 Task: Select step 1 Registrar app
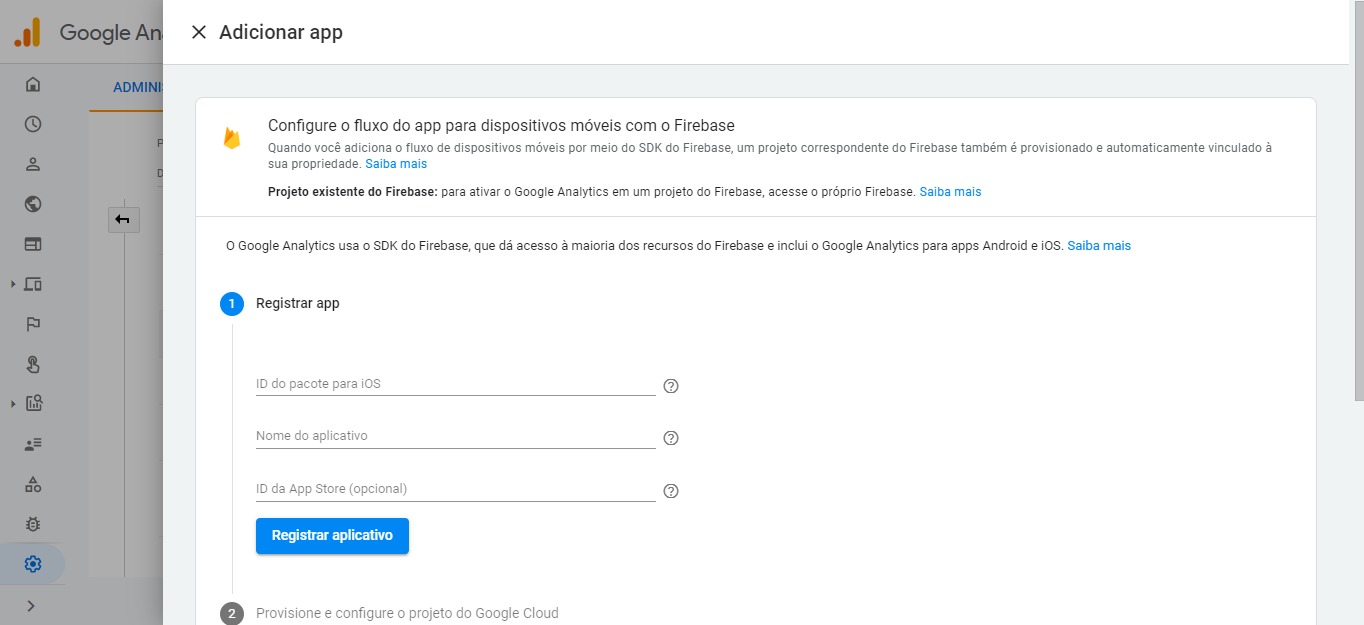(x=280, y=303)
